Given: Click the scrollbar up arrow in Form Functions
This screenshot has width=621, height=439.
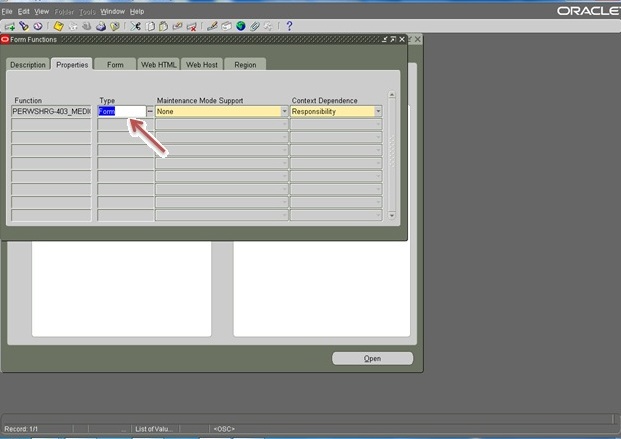Looking at the screenshot, I should [392, 95].
